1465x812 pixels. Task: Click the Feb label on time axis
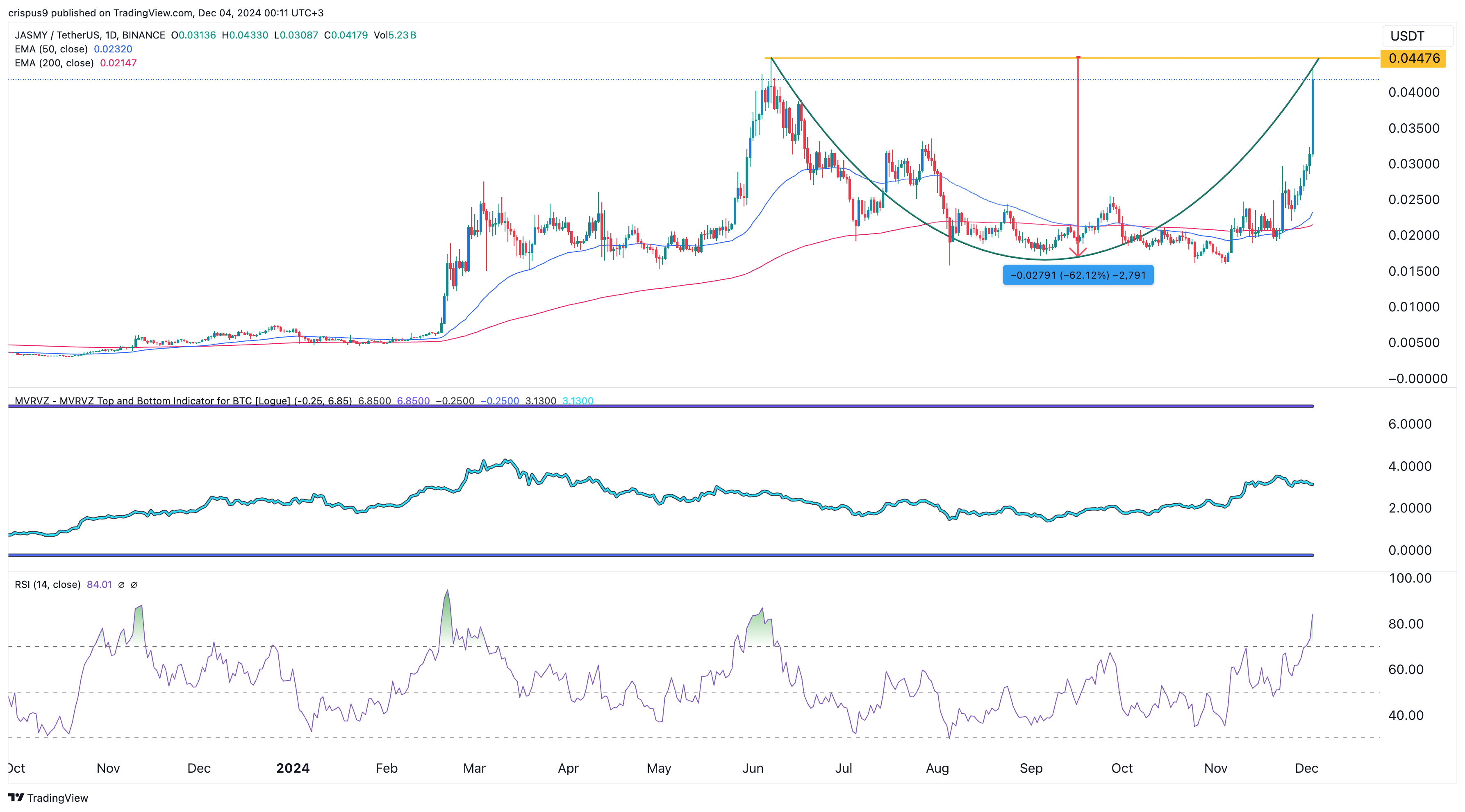tap(387, 768)
